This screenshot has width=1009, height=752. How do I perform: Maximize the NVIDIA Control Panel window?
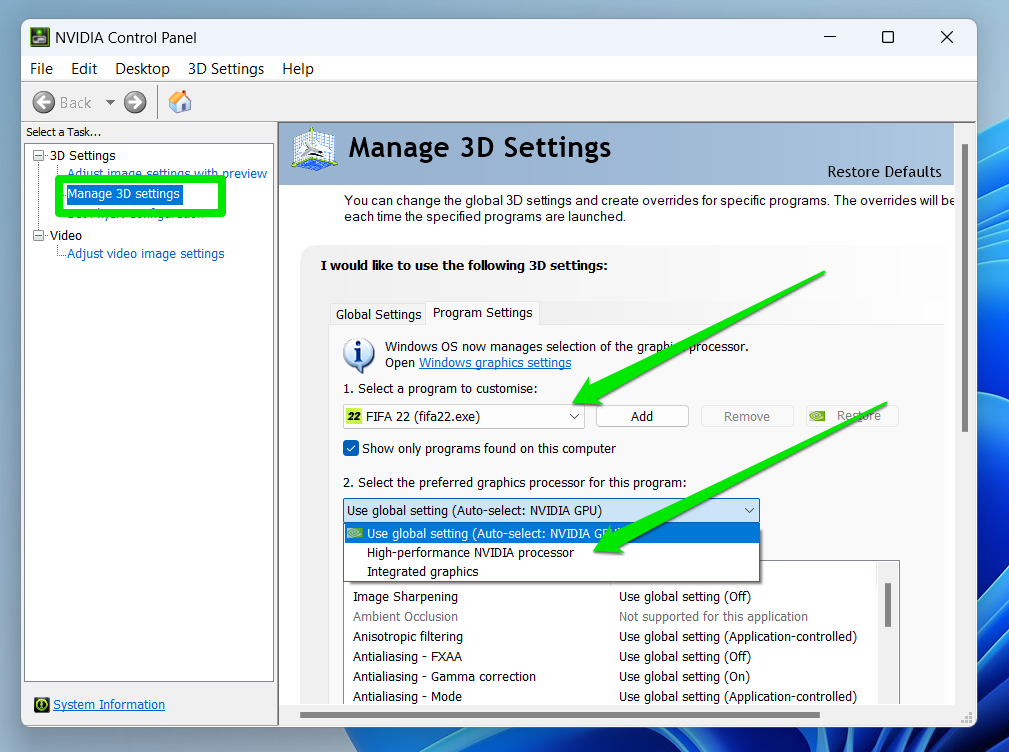888,37
